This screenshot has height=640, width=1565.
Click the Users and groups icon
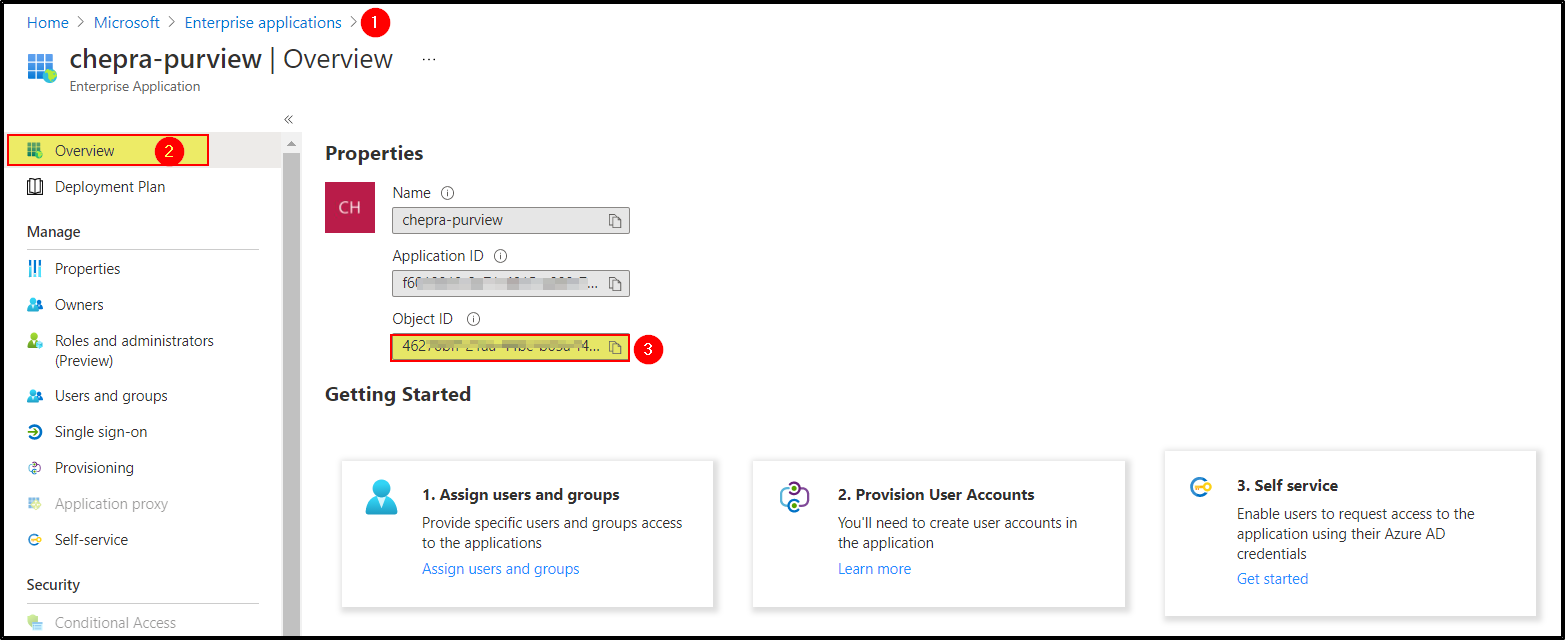point(35,396)
